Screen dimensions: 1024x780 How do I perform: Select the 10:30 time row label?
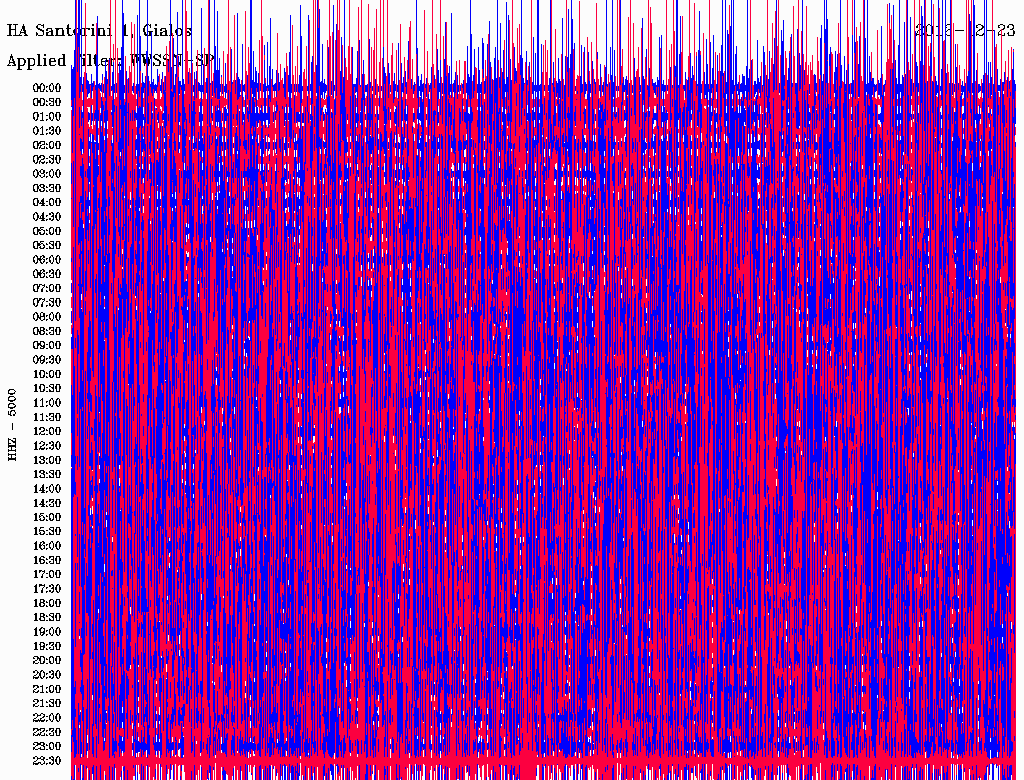coord(47,389)
